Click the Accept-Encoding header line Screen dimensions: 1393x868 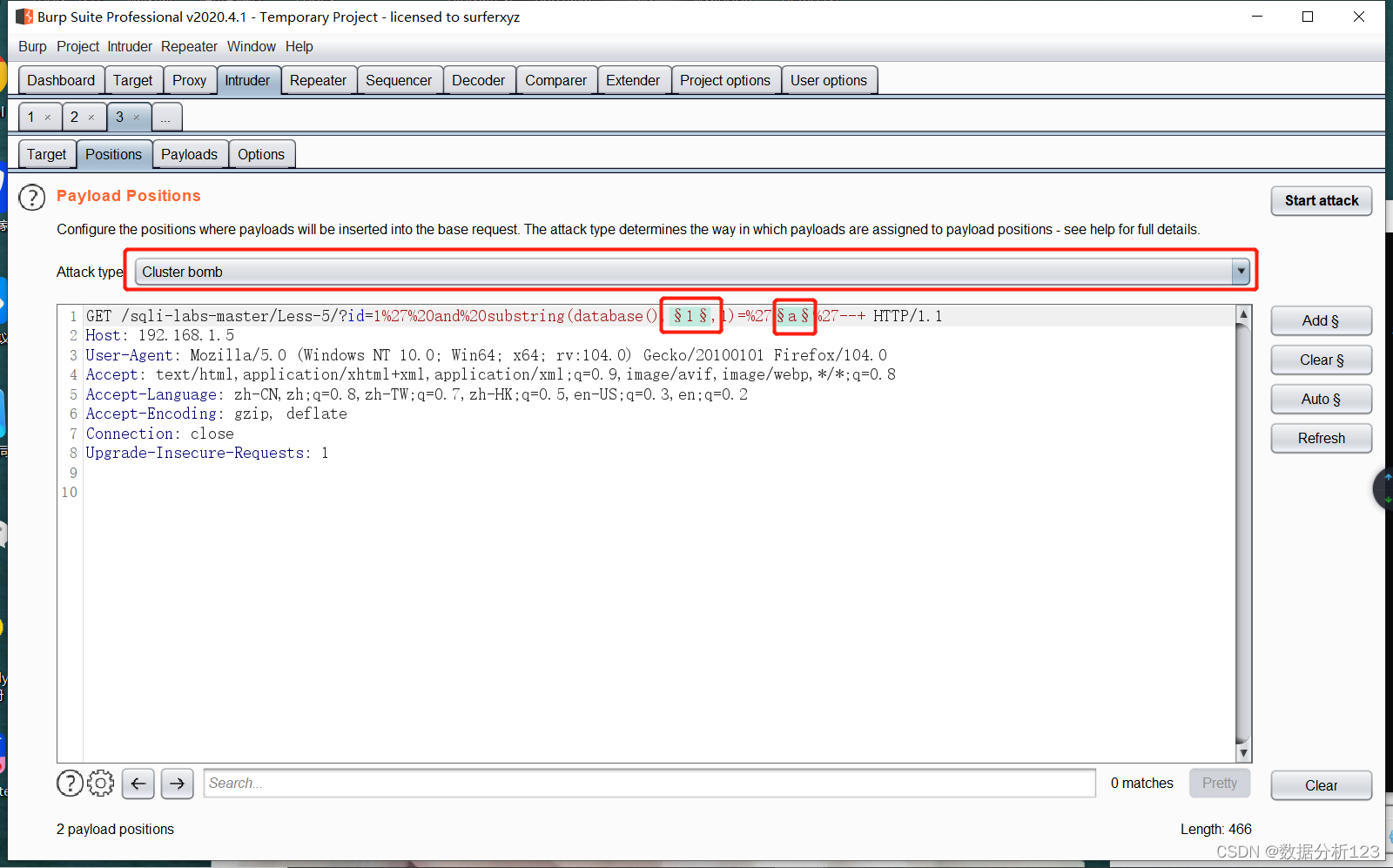(x=217, y=414)
